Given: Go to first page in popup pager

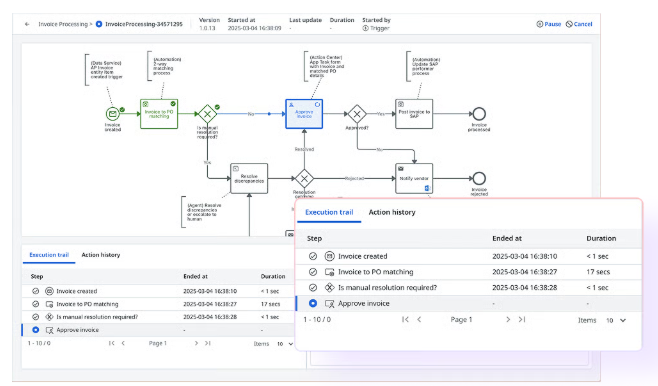Looking at the screenshot, I should point(405,320).
